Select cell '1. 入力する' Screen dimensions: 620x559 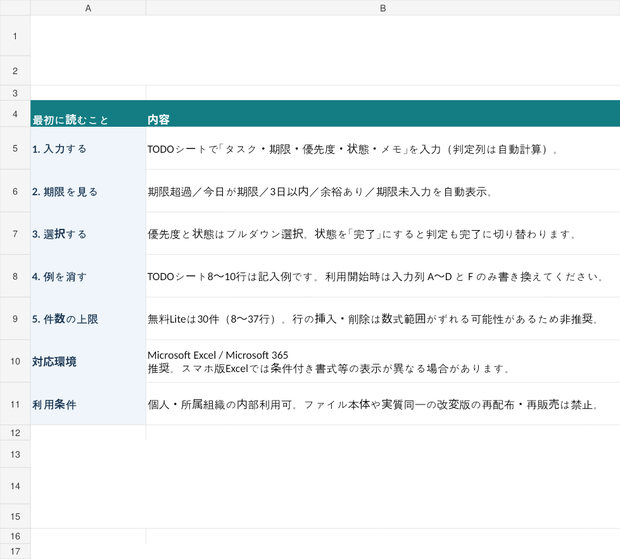(88, 148)
